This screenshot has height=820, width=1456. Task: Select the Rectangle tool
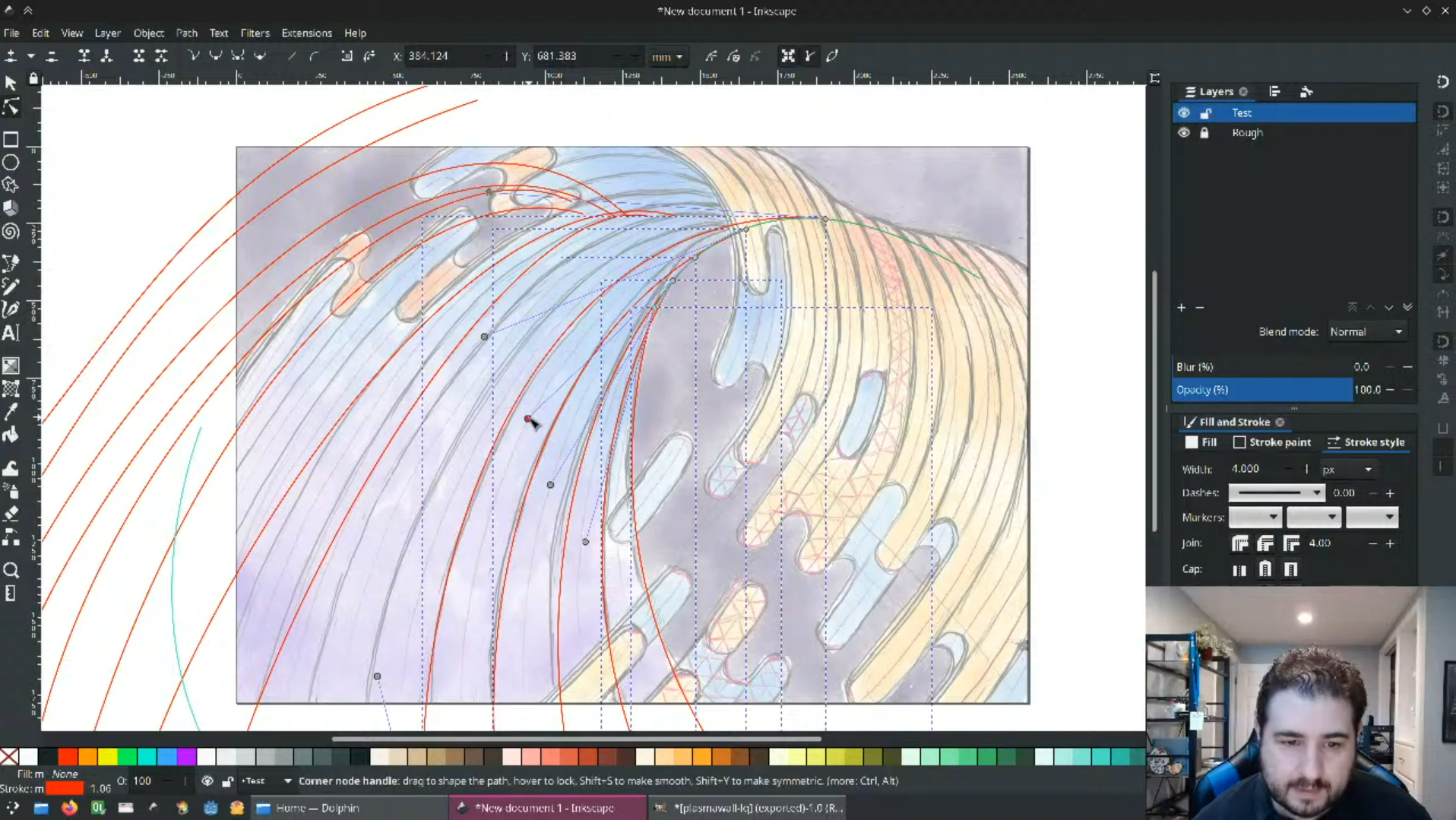point(11,140)
